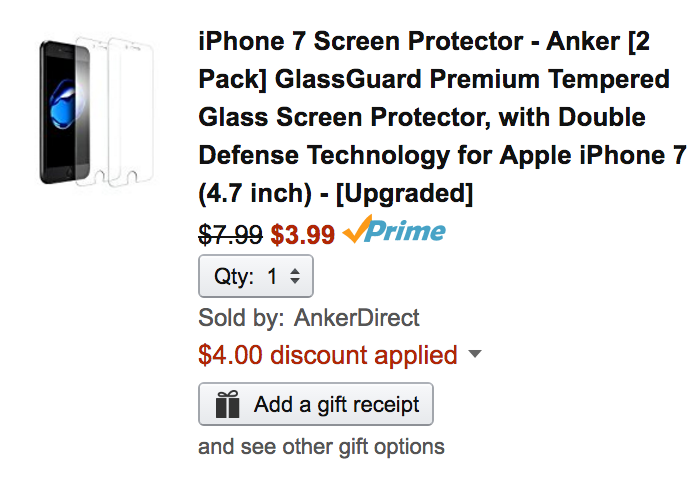
Task: Click "and see other gift options" text
Action: (321, 446)
